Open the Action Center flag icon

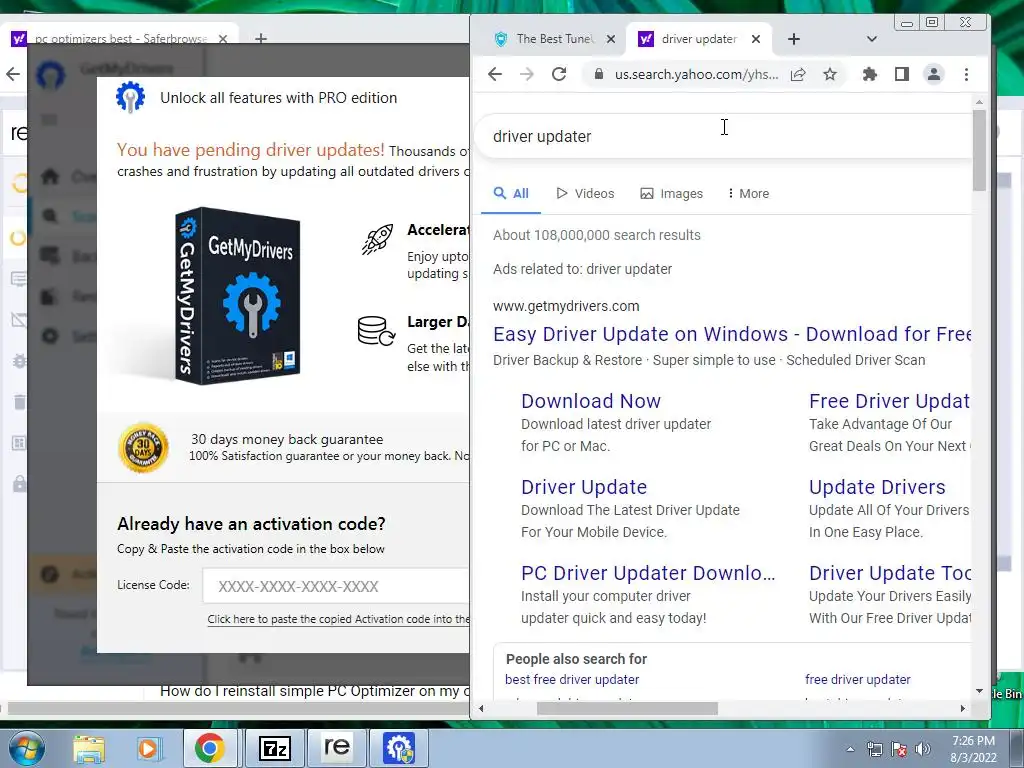(899, 749)
